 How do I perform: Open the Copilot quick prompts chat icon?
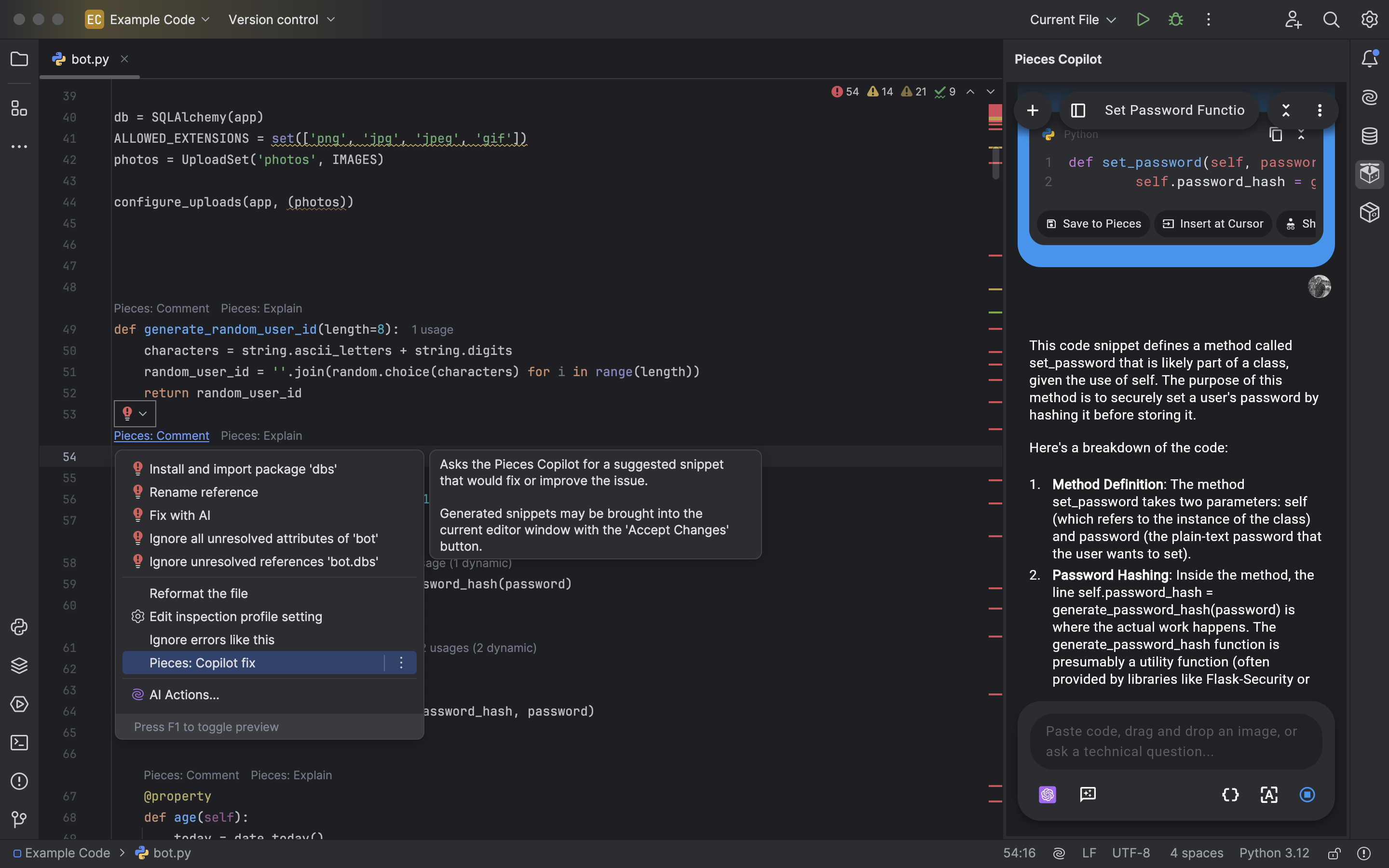point(1088,795)
